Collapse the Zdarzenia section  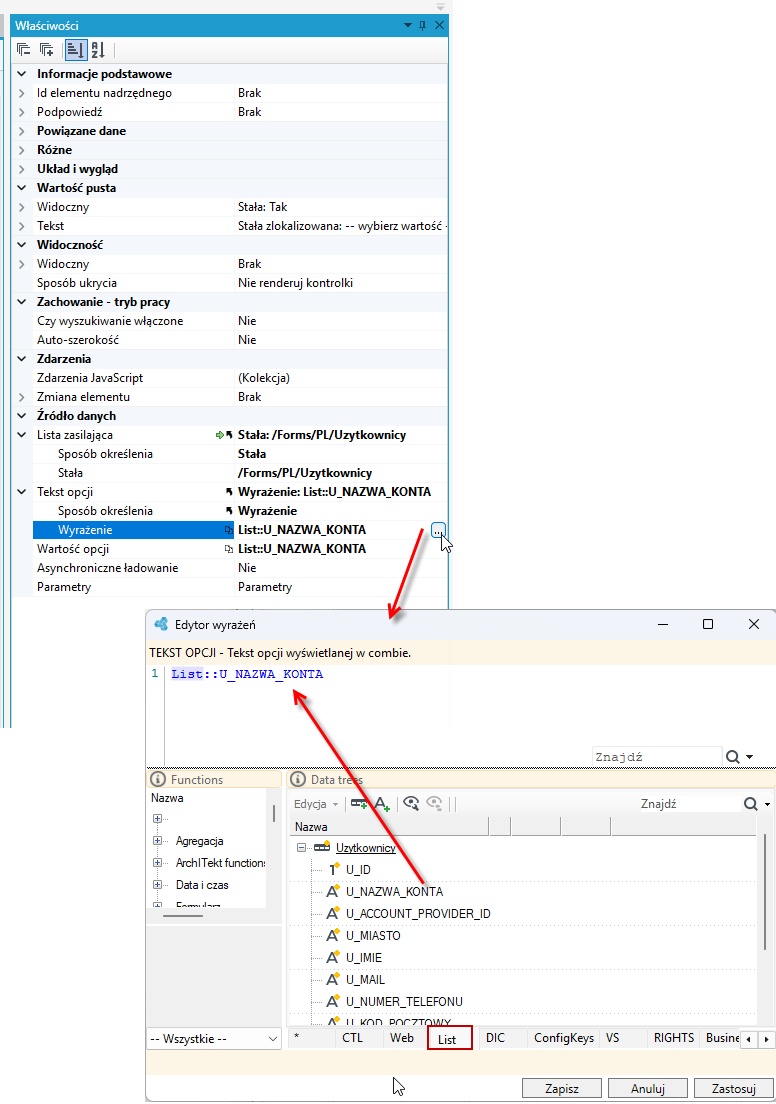point(22,359)
